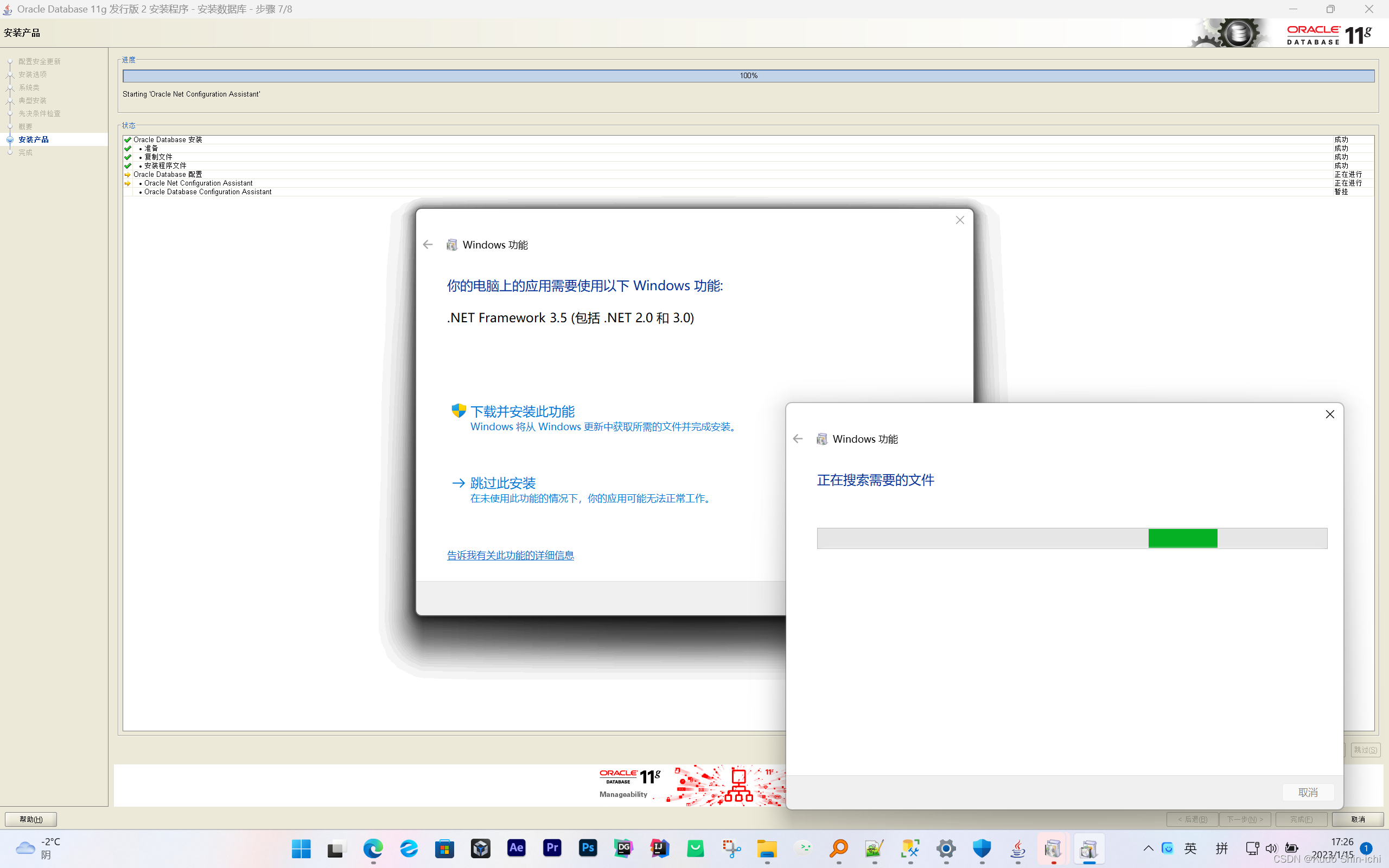The width and height of the screenshot is (1389, 868).
Task: Select the 安装选项 step
Action: coord(32,75)
